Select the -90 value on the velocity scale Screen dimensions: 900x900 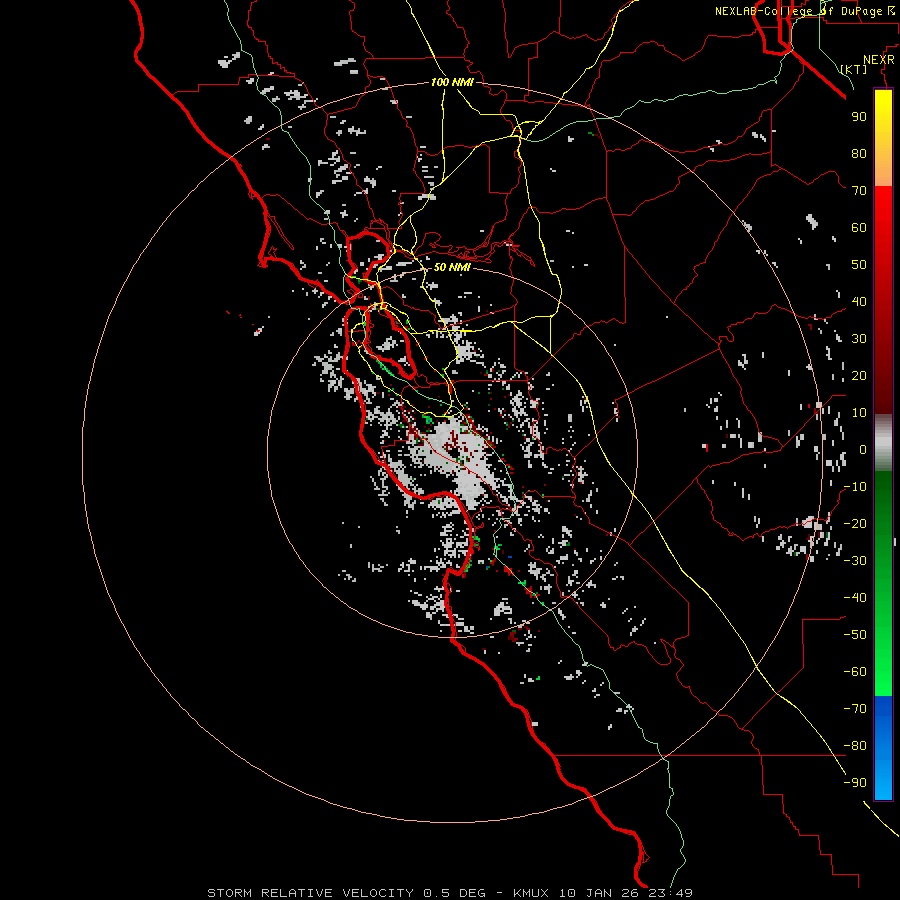coord(855,783)
